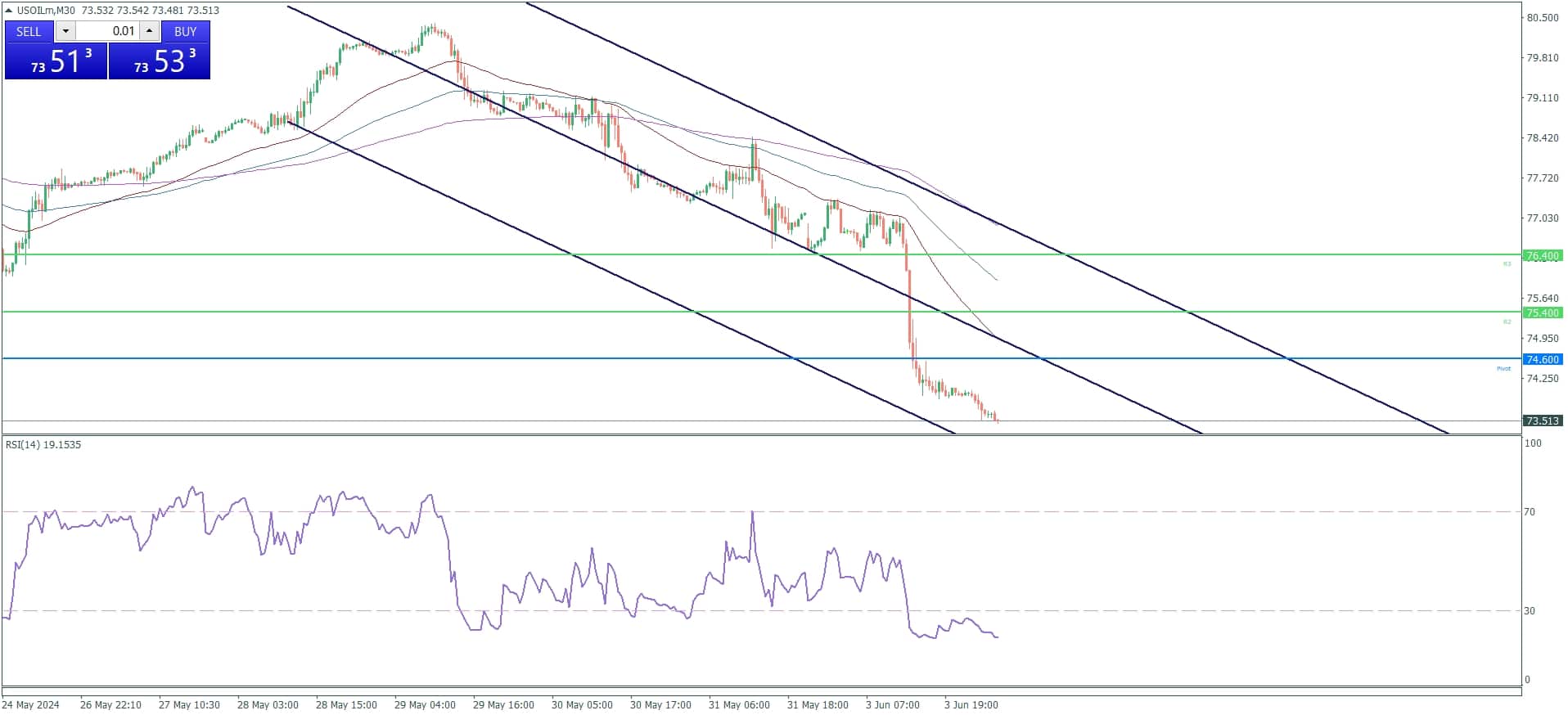Click the 77.030 price axis value
1568x715 pixels.
[x=1543, y=218]
